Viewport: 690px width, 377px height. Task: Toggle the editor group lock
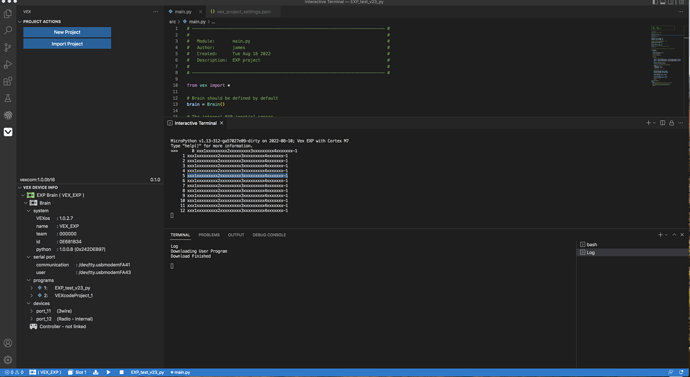coord(672,123)
